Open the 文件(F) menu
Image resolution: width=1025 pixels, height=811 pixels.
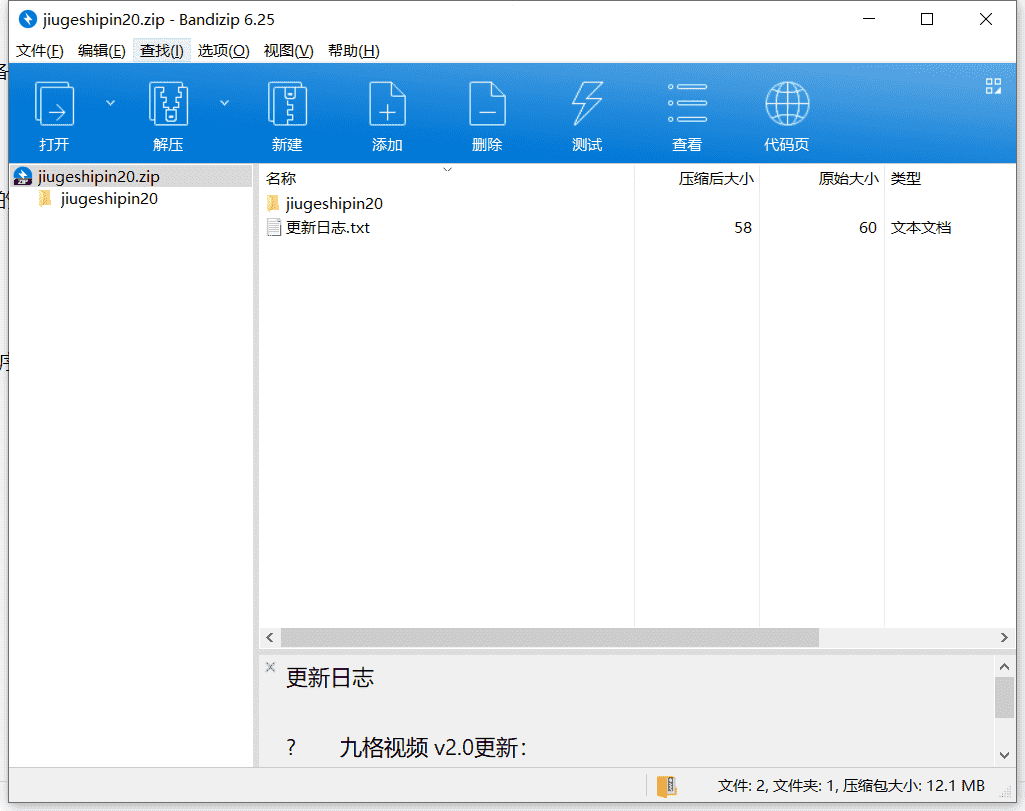pos(40,51)
